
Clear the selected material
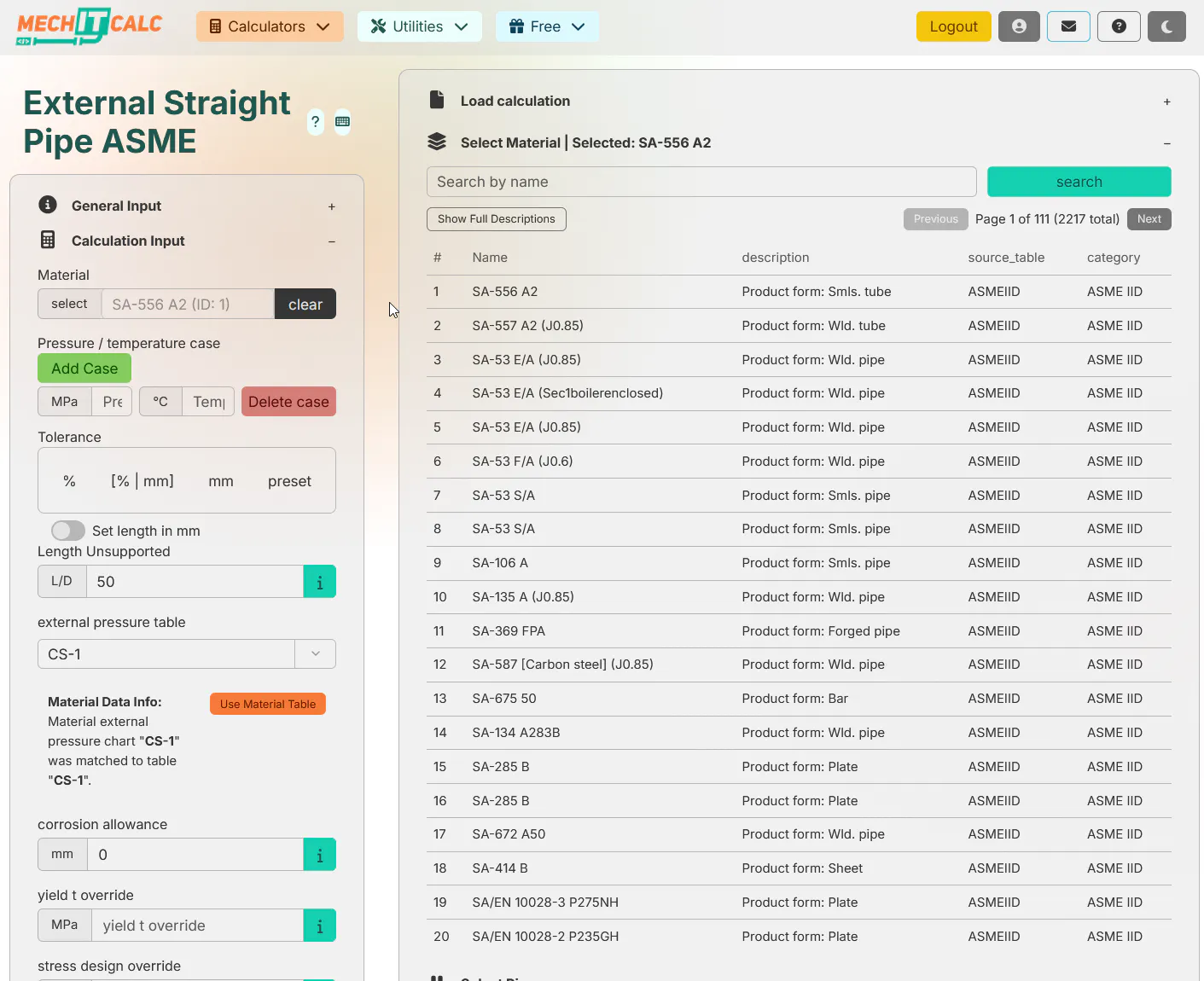pyautogui.click(x=305, y=305)
